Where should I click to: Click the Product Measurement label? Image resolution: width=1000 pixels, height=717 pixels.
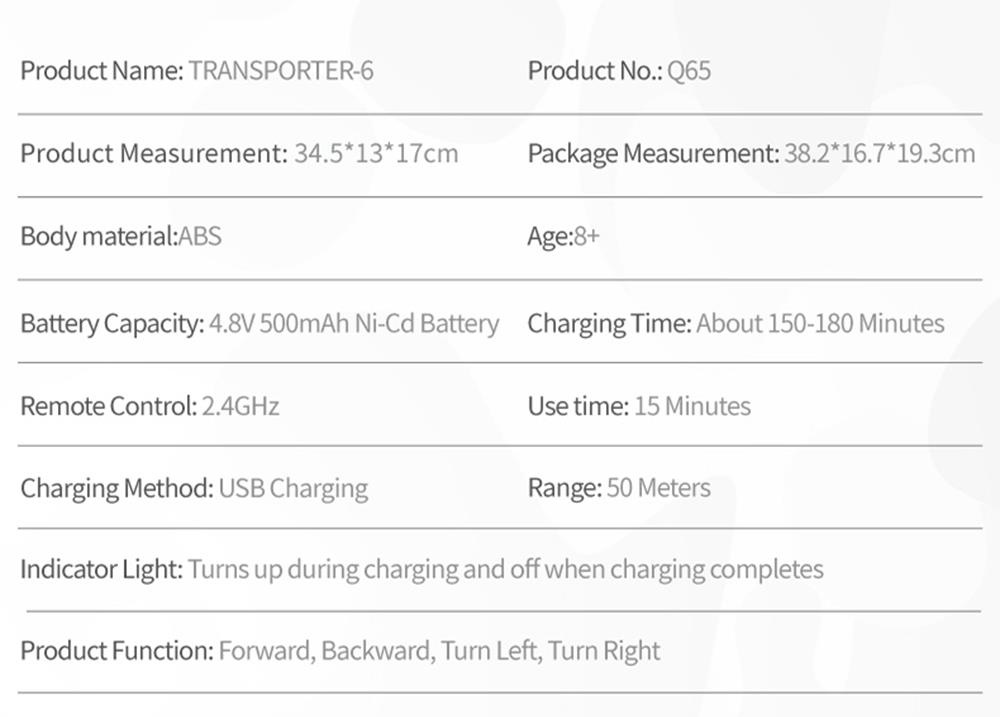[153, 154]
